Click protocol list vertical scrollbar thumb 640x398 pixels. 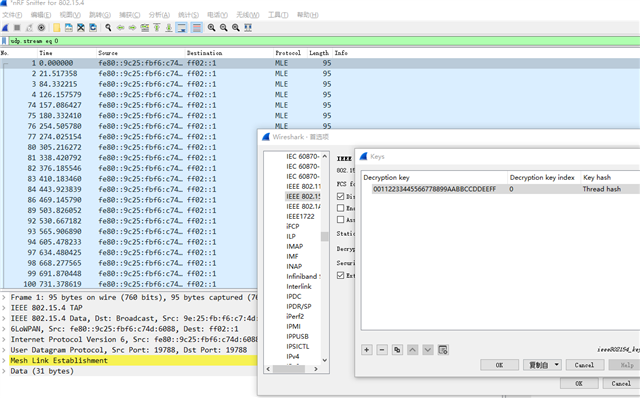point(324,236)
